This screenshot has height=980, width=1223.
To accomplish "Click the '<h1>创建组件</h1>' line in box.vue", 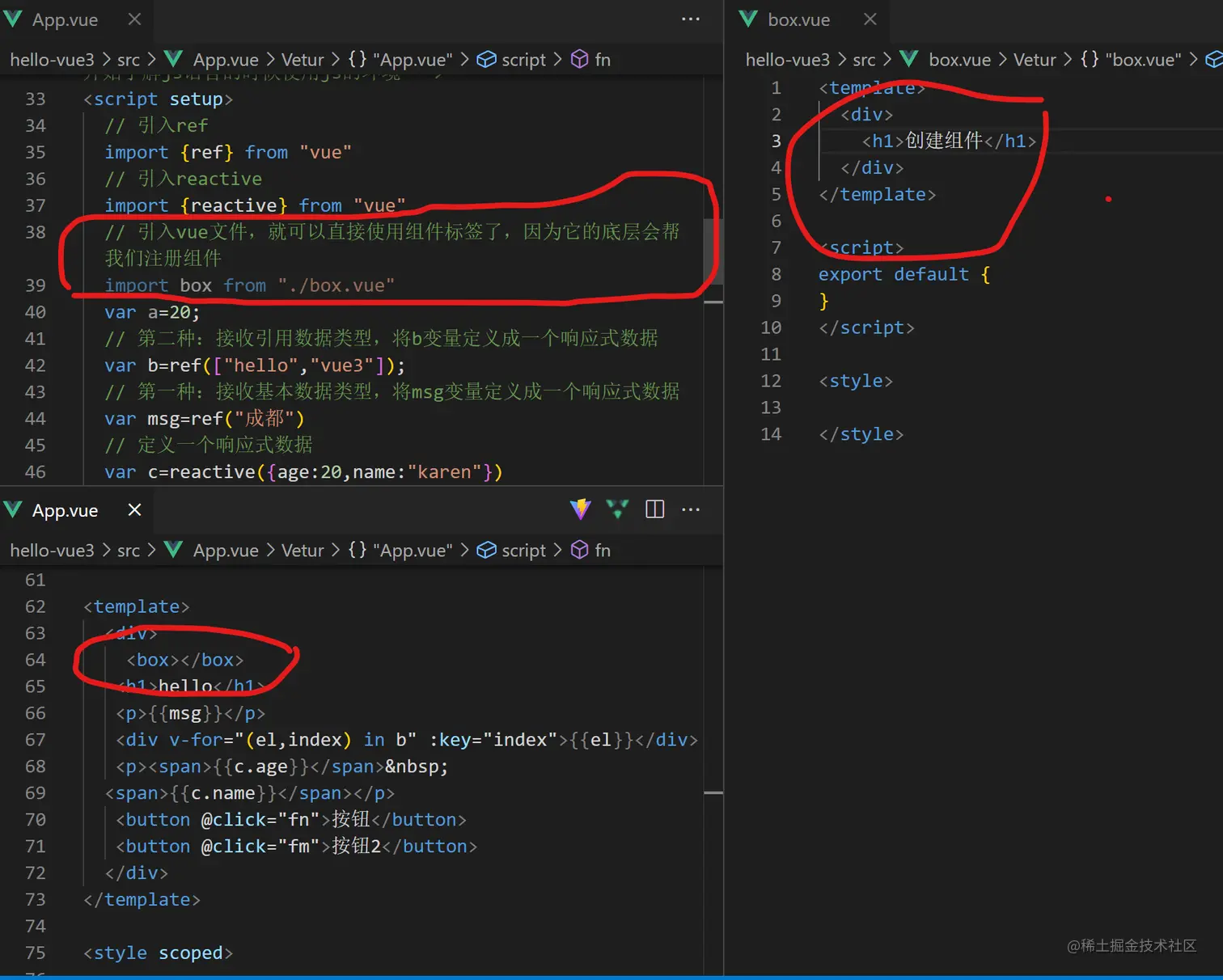I will 949,142.
